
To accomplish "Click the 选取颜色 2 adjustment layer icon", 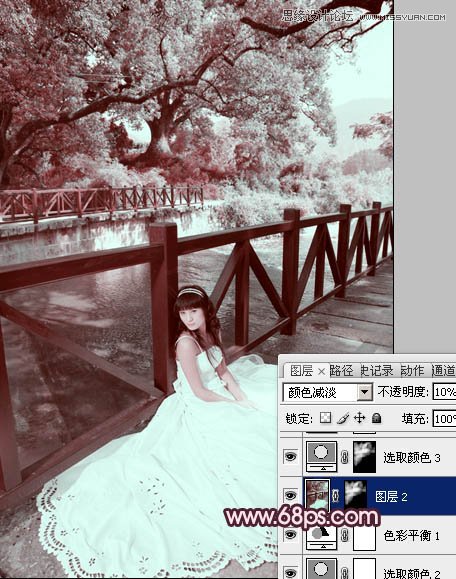I will coord(321,569).
